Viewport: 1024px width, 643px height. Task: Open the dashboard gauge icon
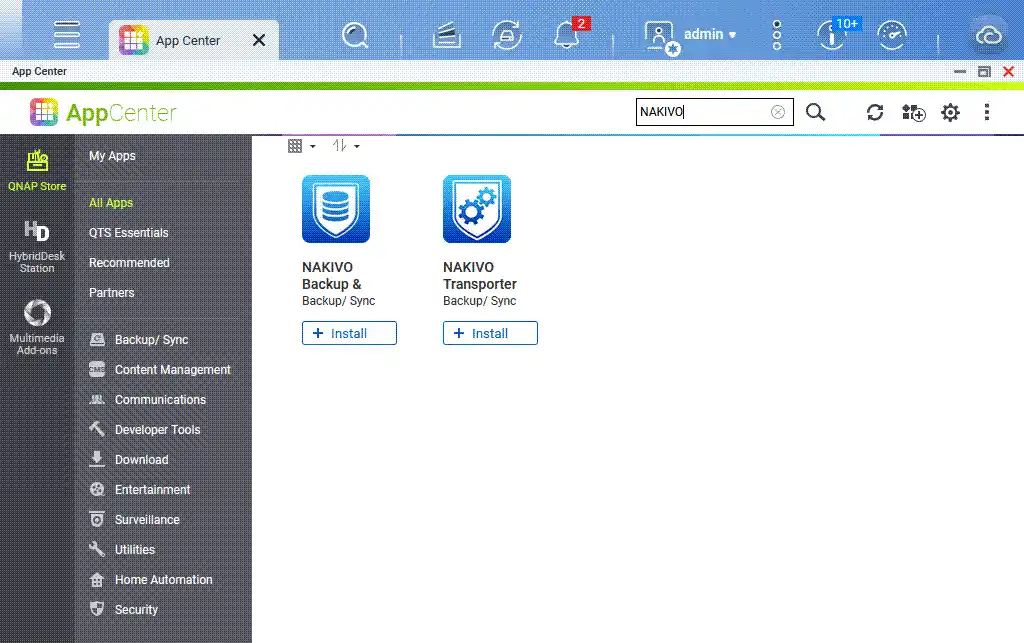click(x=892, y=35)
